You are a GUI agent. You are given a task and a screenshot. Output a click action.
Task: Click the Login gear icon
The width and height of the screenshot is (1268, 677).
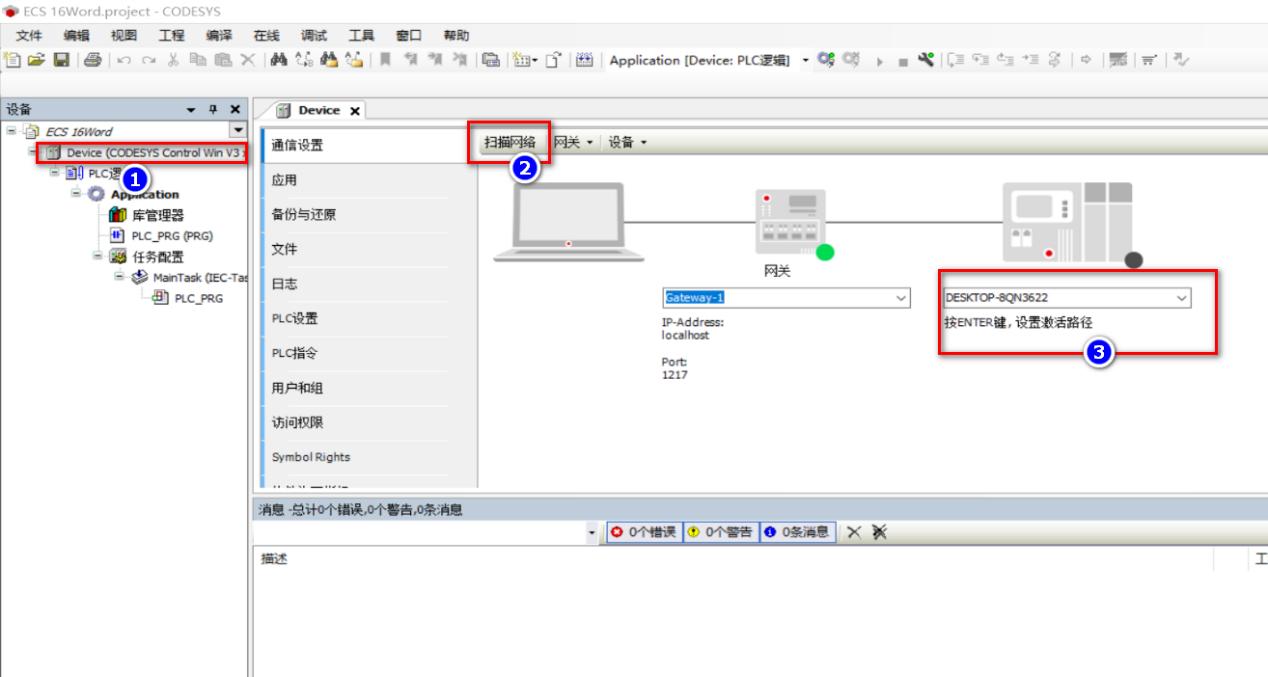(x=825, y=60)
